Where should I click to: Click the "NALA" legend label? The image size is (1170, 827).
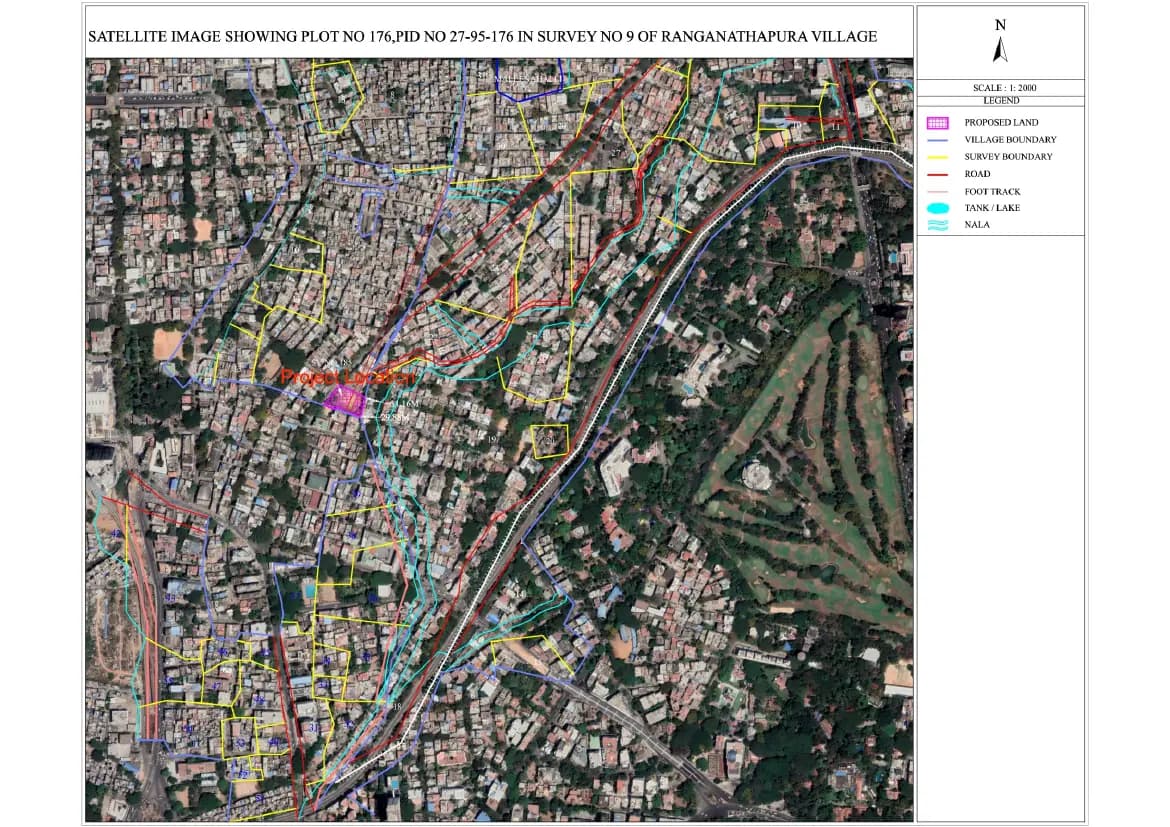coord(977,225)
